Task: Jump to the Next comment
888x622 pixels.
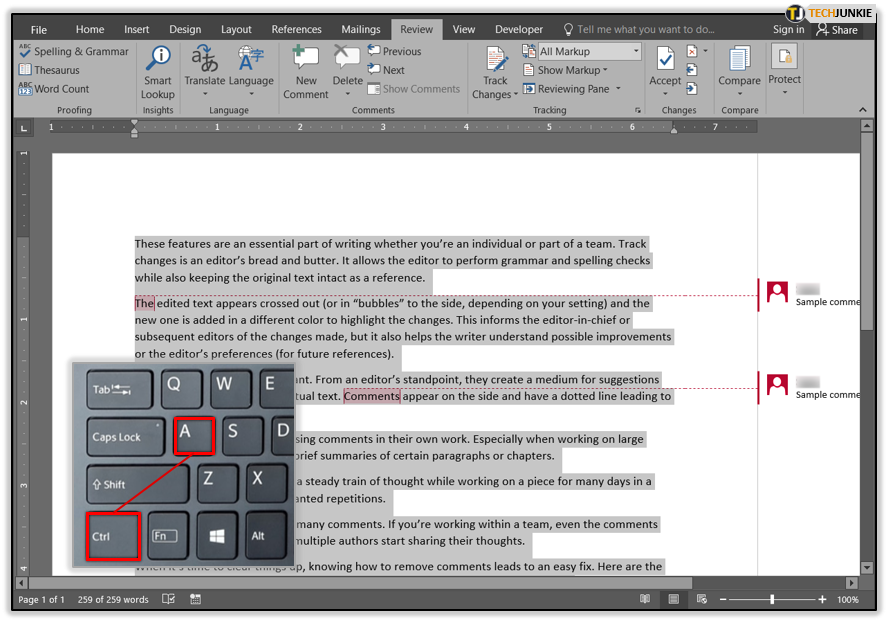Action: 386,70
